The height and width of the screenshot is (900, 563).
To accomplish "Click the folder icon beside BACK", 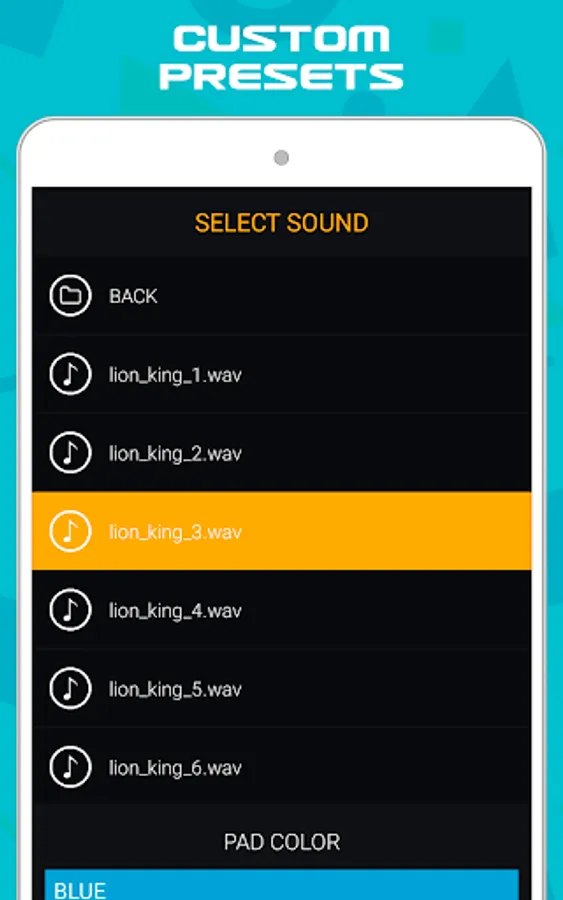I will point(70,296).
